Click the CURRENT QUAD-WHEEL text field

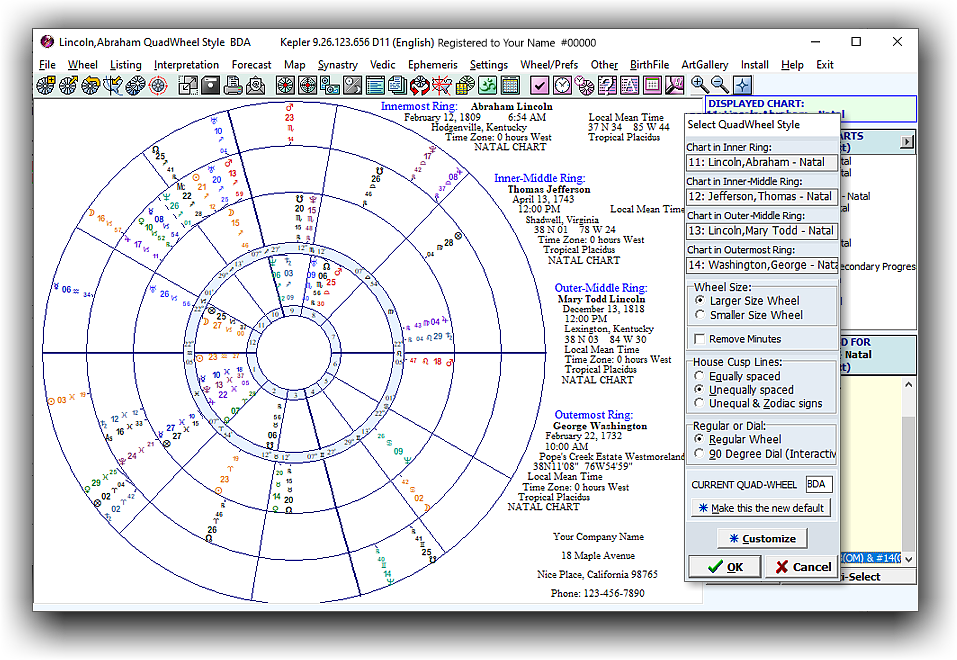[x=818, y=485]
